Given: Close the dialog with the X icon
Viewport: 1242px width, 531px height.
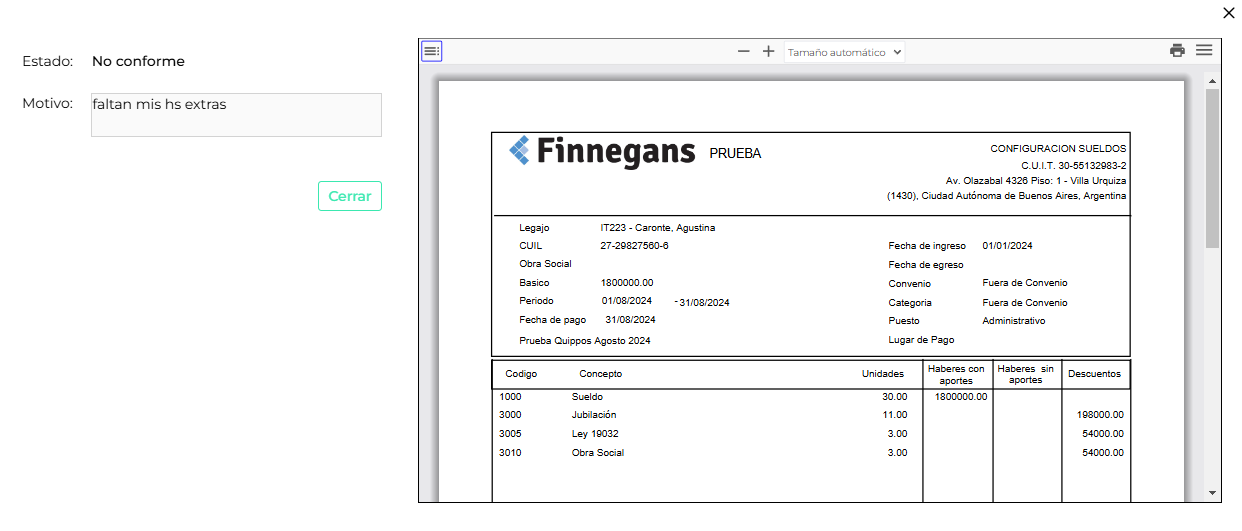Looking at the screenshot, I should [x=1229, y=13].
